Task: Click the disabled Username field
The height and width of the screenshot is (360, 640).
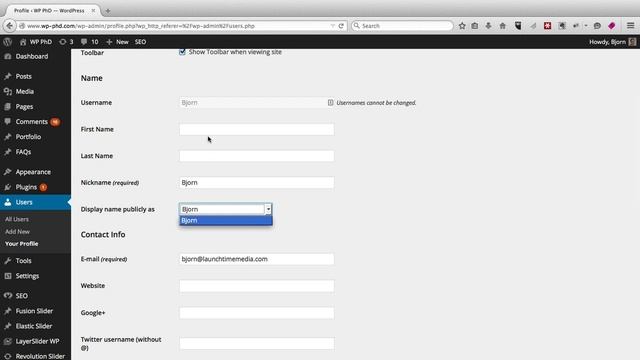Action: tap(256, 102)
